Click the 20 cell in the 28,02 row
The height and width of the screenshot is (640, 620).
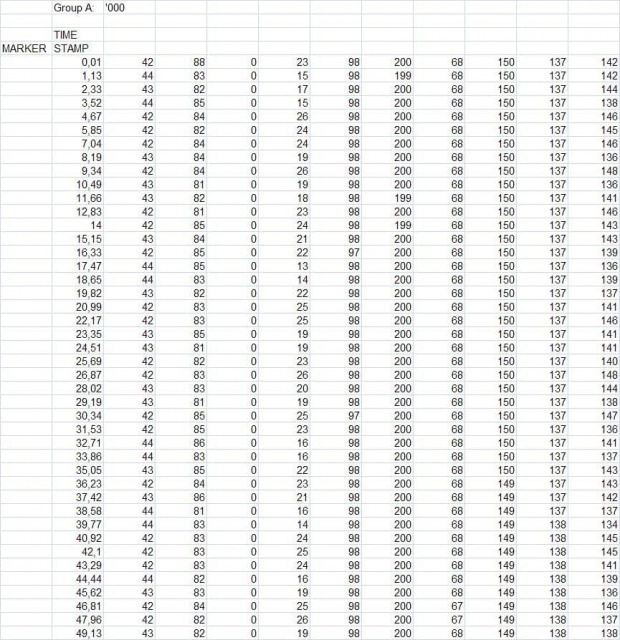(x=284, y=389)
